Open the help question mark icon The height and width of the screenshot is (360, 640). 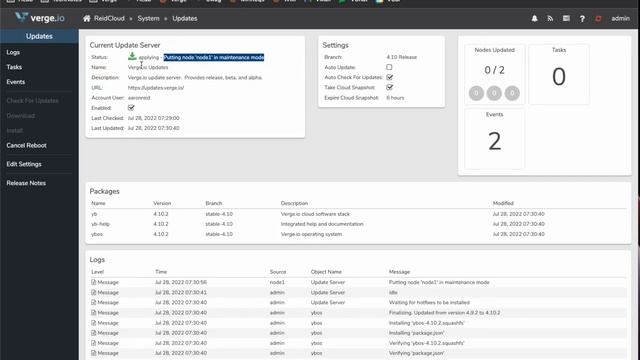pyautogui.click(x=582, y=18)
